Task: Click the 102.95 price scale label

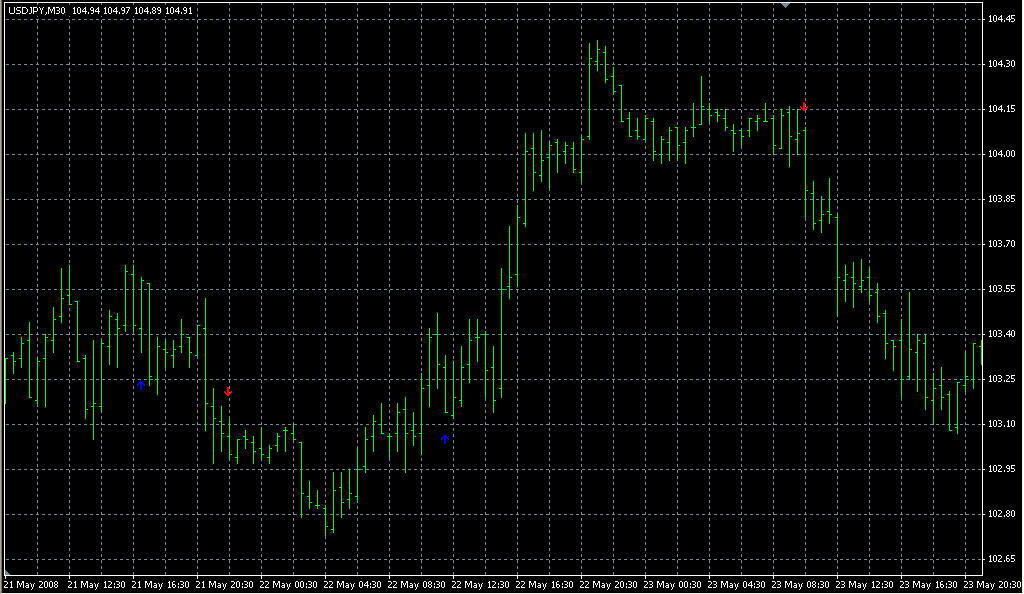Action: click(x=1002, y=469)
